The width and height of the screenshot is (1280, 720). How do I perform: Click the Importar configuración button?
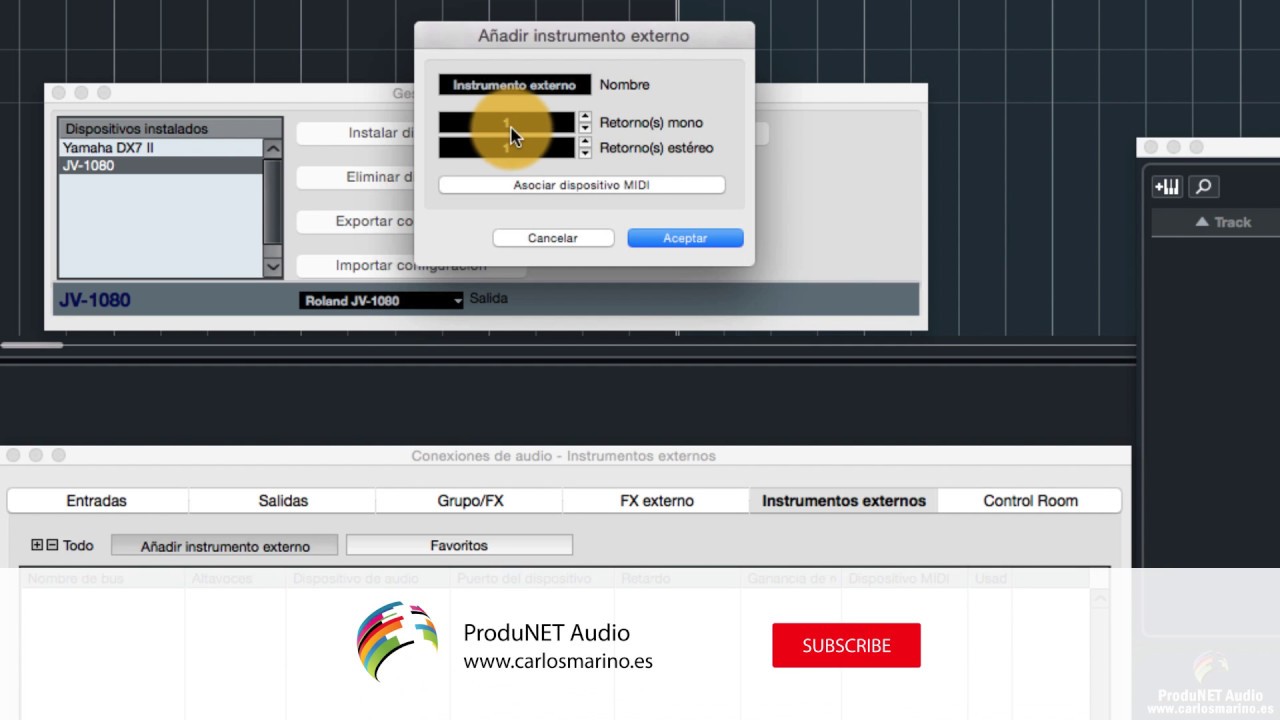(x=411, y=266)
